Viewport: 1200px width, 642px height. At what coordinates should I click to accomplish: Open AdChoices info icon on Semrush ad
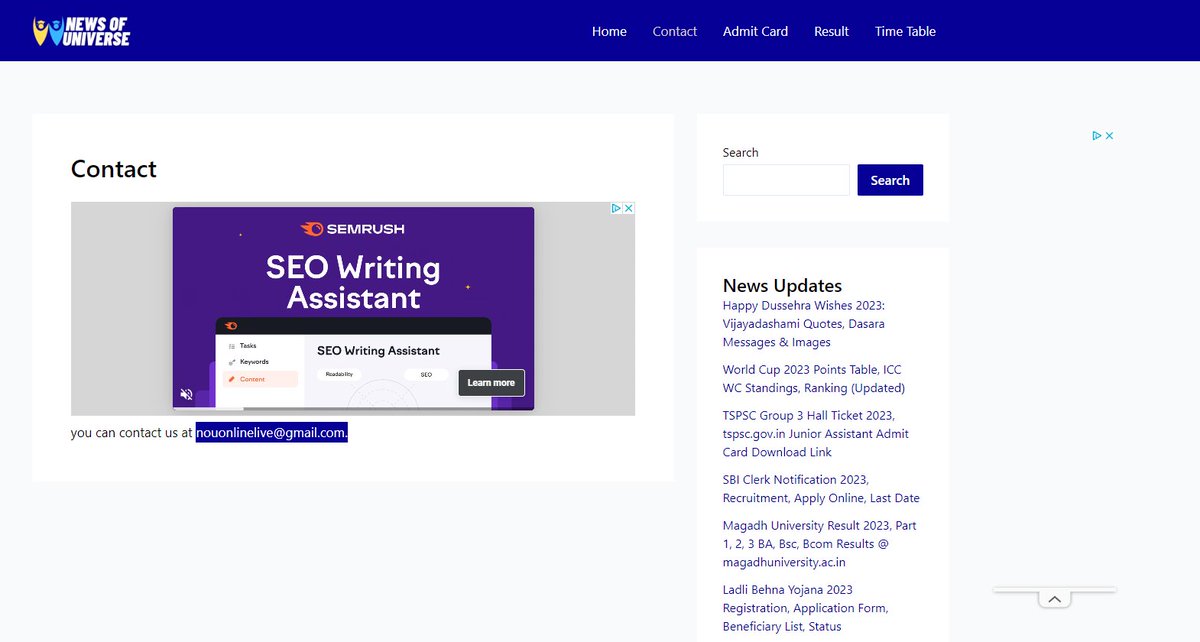[617, 208]
